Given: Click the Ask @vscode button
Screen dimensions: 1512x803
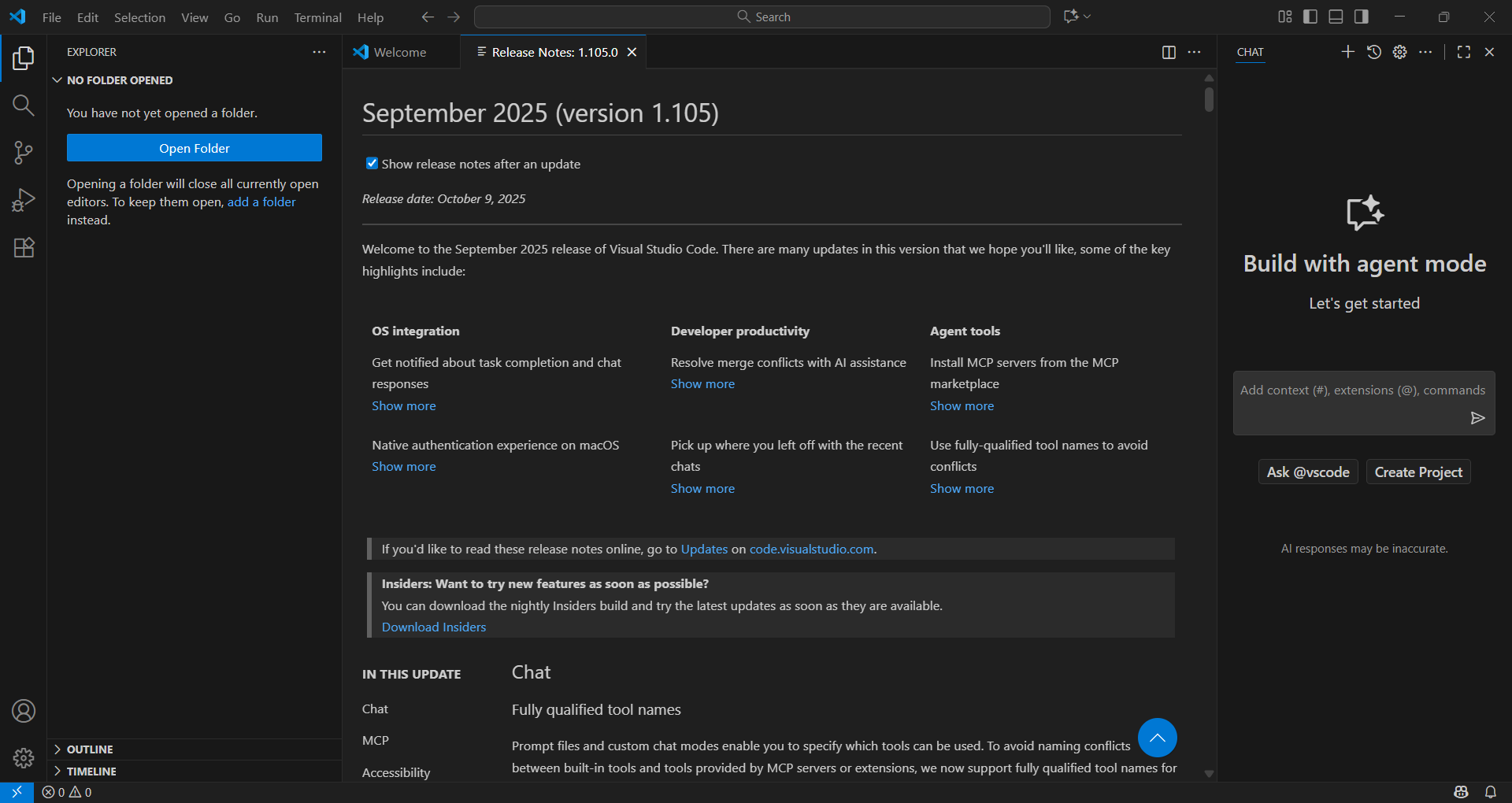Looking at the screenshot, I should [x=1307, y=472].
